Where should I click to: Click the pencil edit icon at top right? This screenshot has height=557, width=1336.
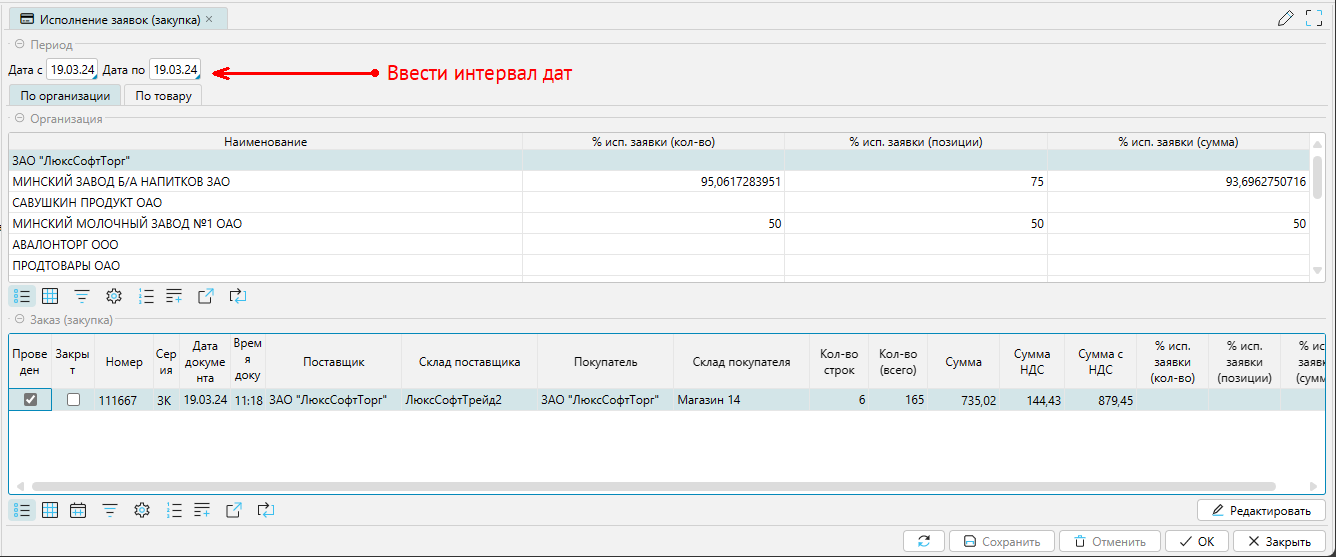(x=1286, y=18)
